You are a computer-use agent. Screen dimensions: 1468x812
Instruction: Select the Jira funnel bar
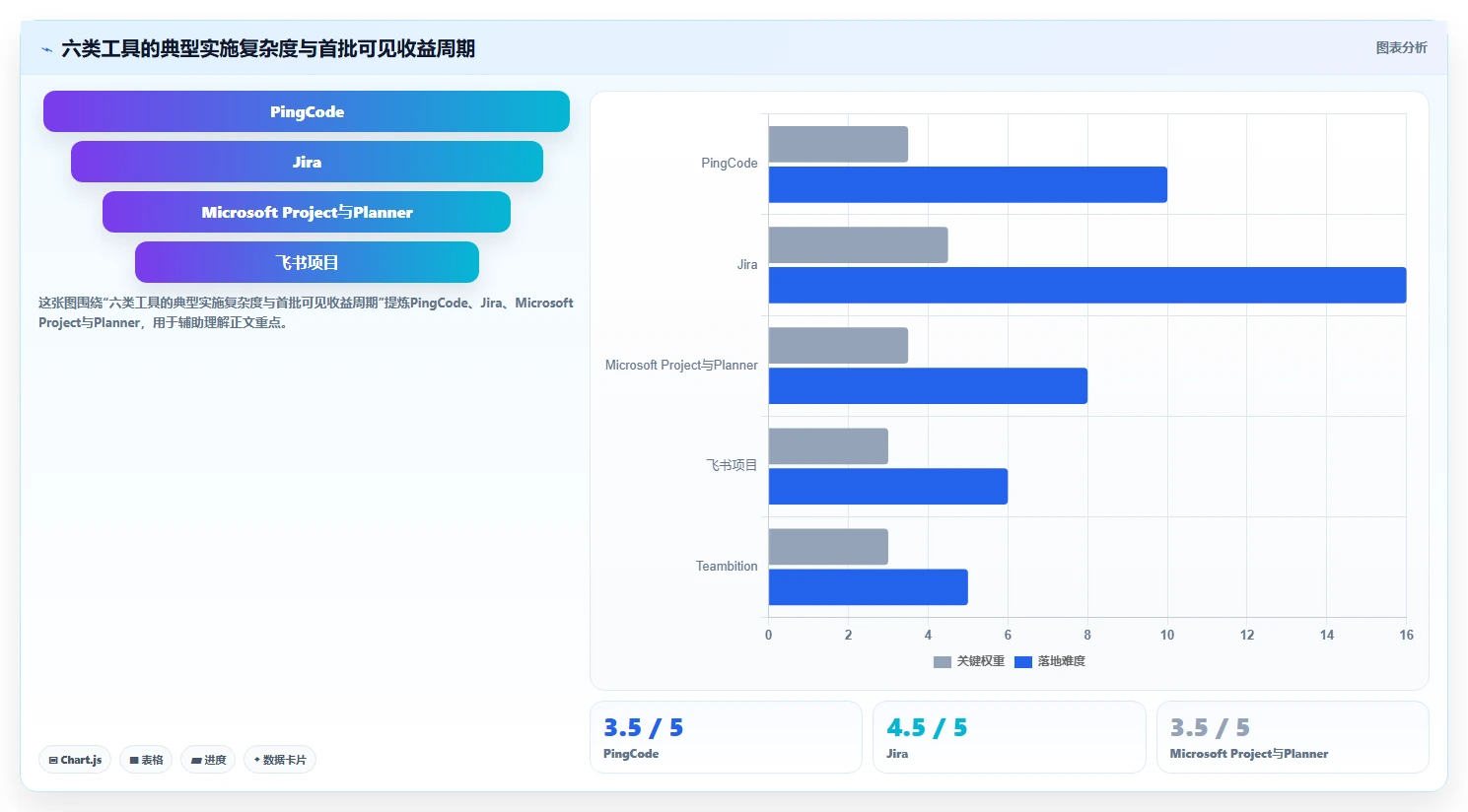[307, 162]
